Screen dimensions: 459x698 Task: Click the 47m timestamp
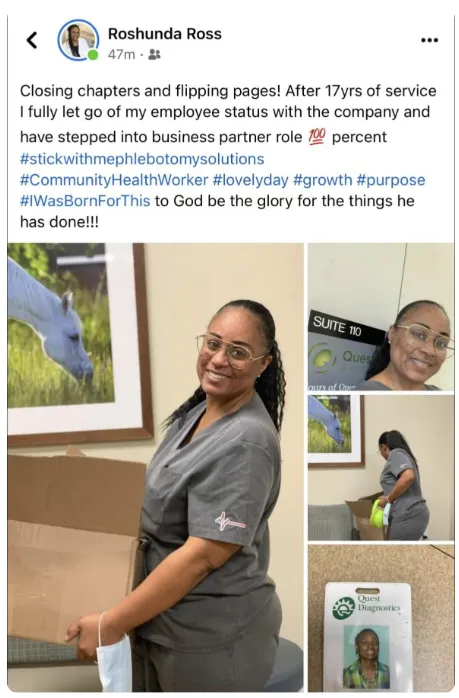[x=121, y=55]
